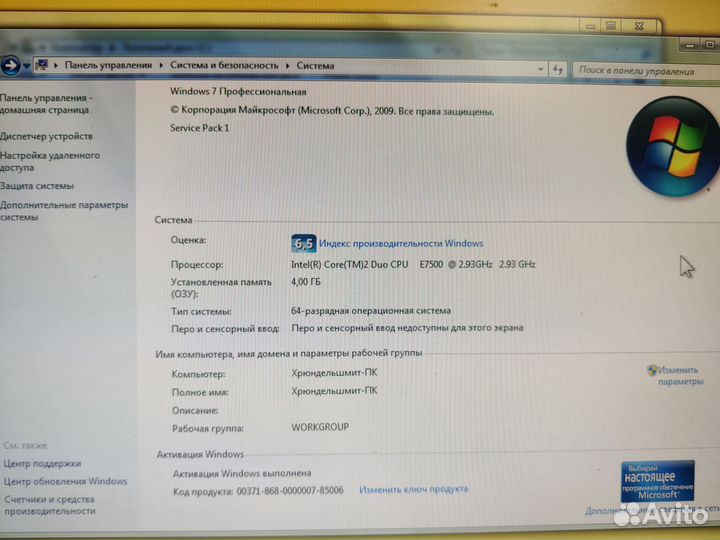Click product code '00371-868-0000007-85006'

click(x=290, y=490)
